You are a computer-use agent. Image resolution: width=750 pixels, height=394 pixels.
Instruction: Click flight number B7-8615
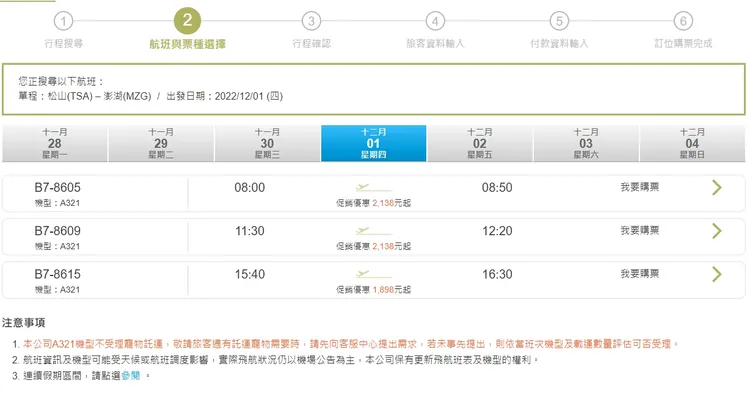tap(57, 274)
